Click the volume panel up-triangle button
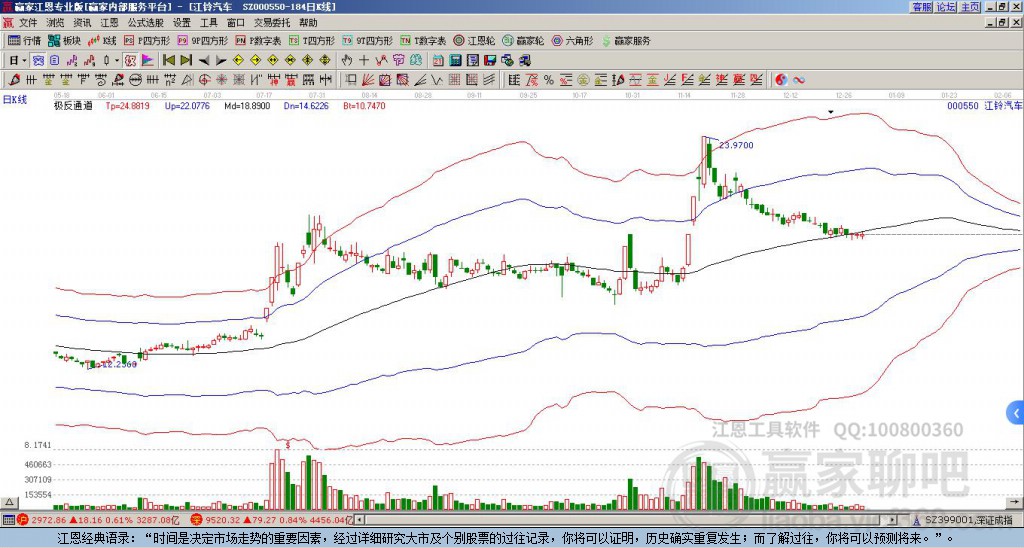The height and width of the screenshot is (548, 1024). coord(9,502)
